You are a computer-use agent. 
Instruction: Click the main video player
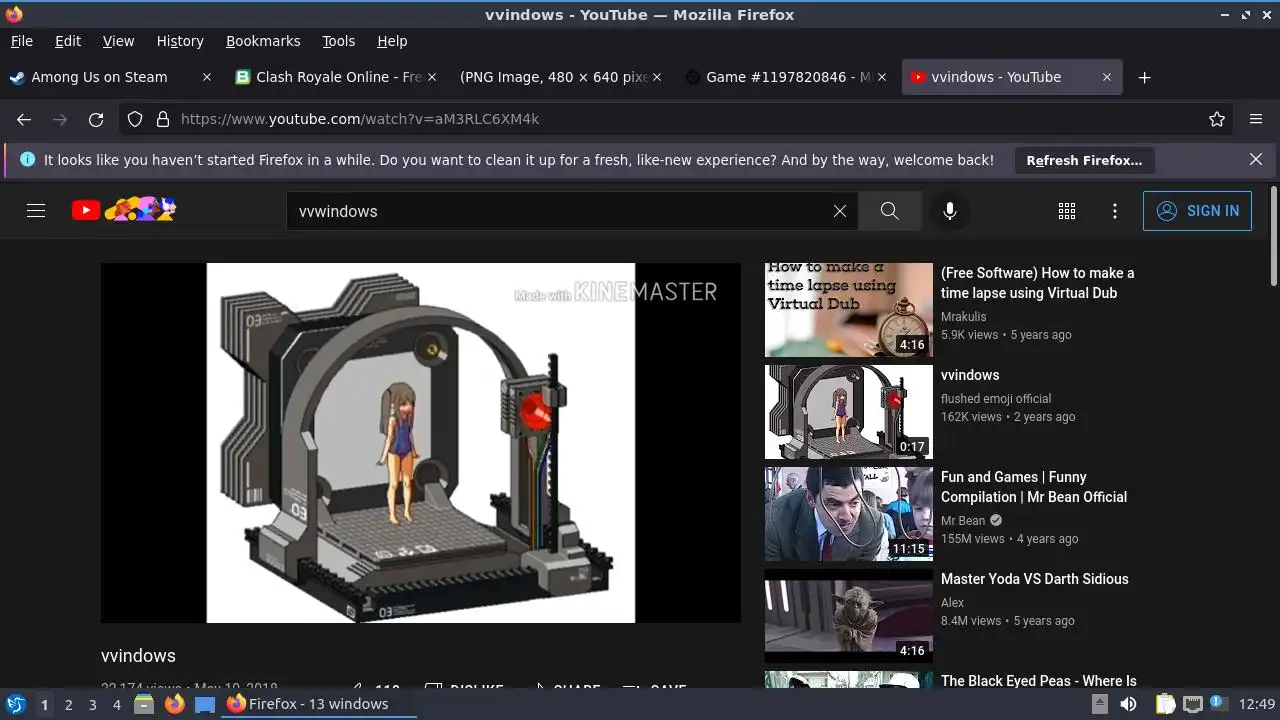tap(421, 443)
